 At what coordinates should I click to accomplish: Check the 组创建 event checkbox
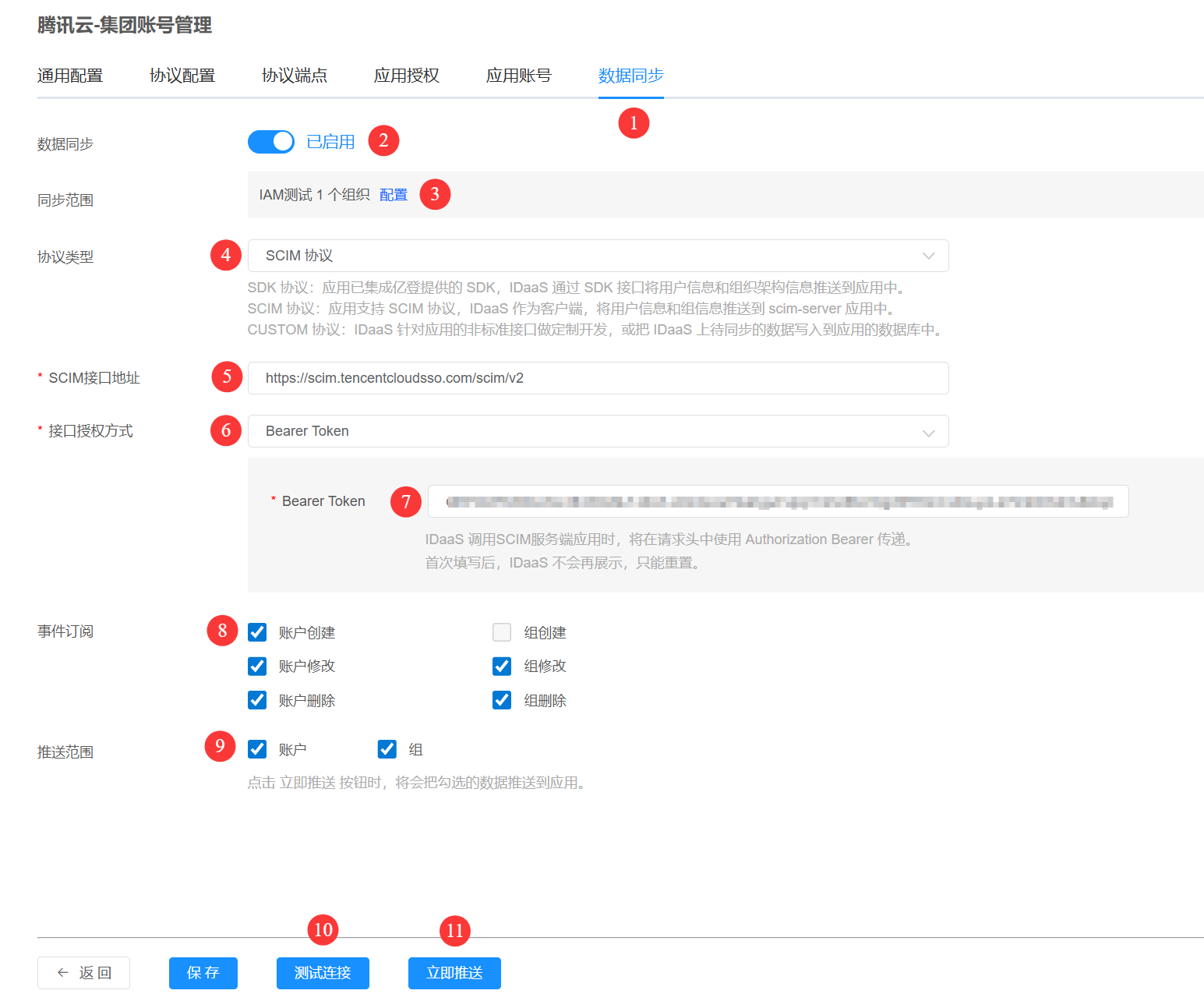(502, 632)
